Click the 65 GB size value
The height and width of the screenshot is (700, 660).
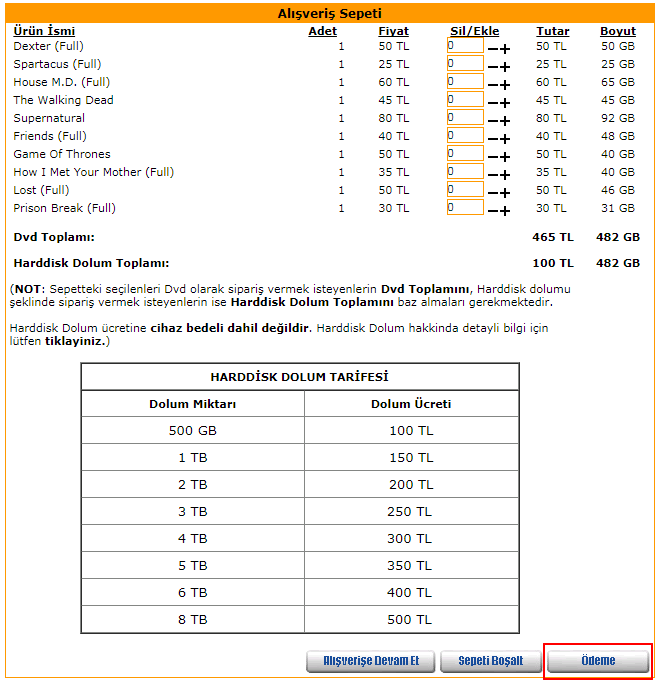click(618, 82)
